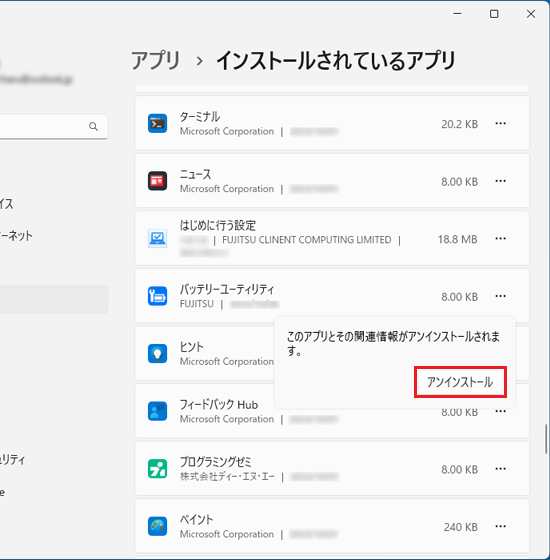Maximize the Settings window
550x560 pixels.
point(494,14)
